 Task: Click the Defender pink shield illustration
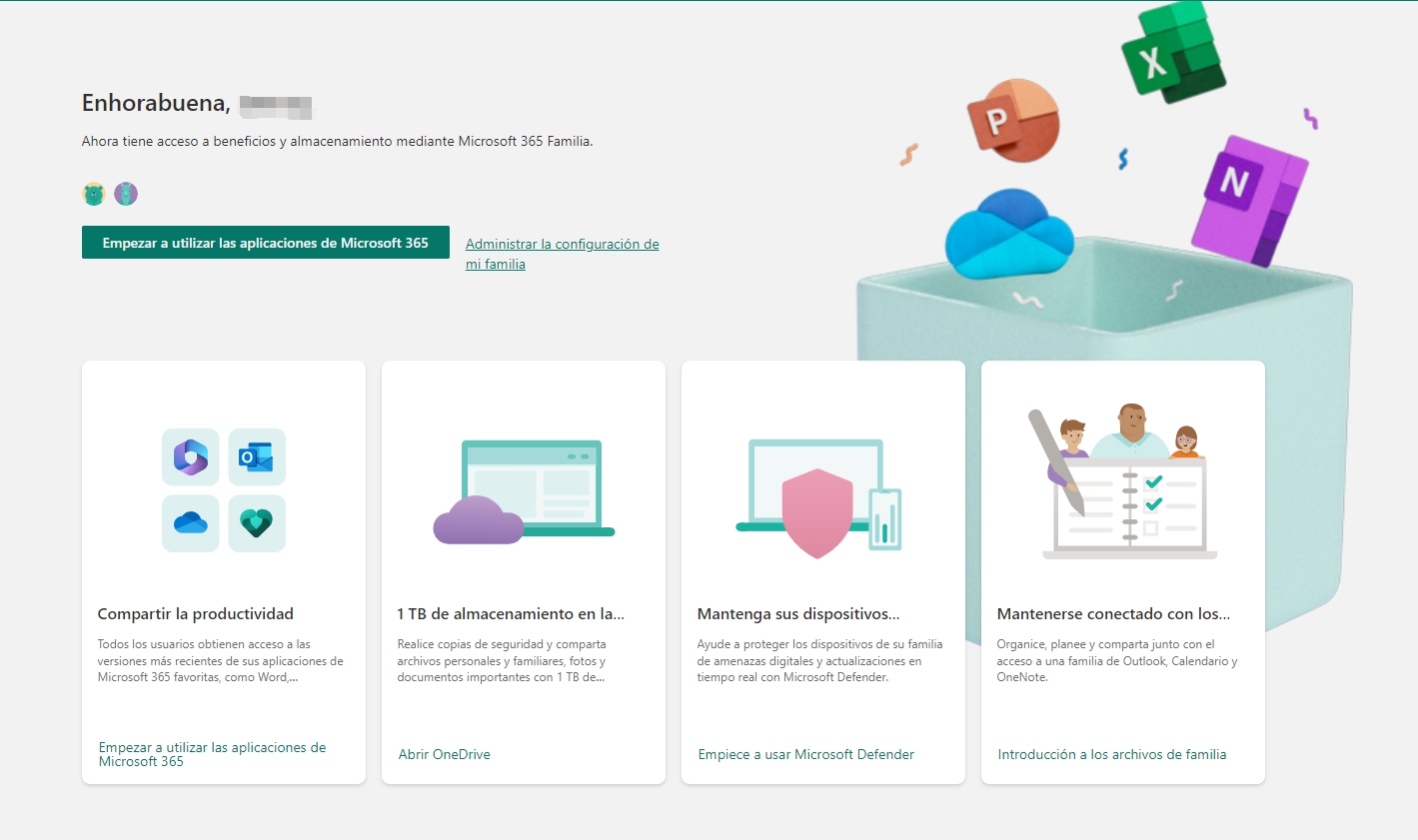click(818, 512)
